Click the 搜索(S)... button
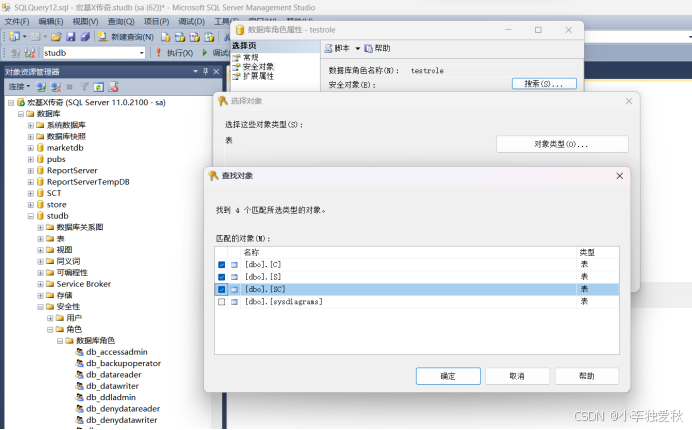 click(x=544, y=84)
